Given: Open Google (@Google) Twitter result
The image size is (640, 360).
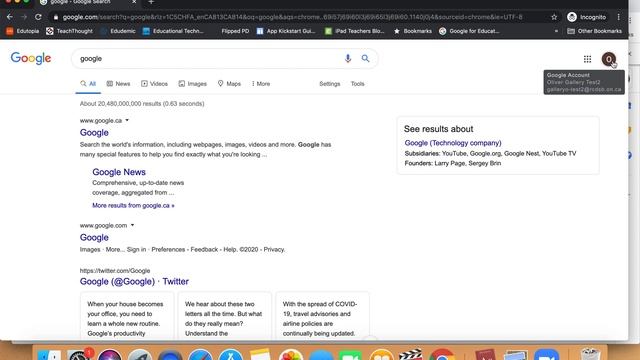Looking at the screenshot, I should pyautogui.click(x=134, y=282).
